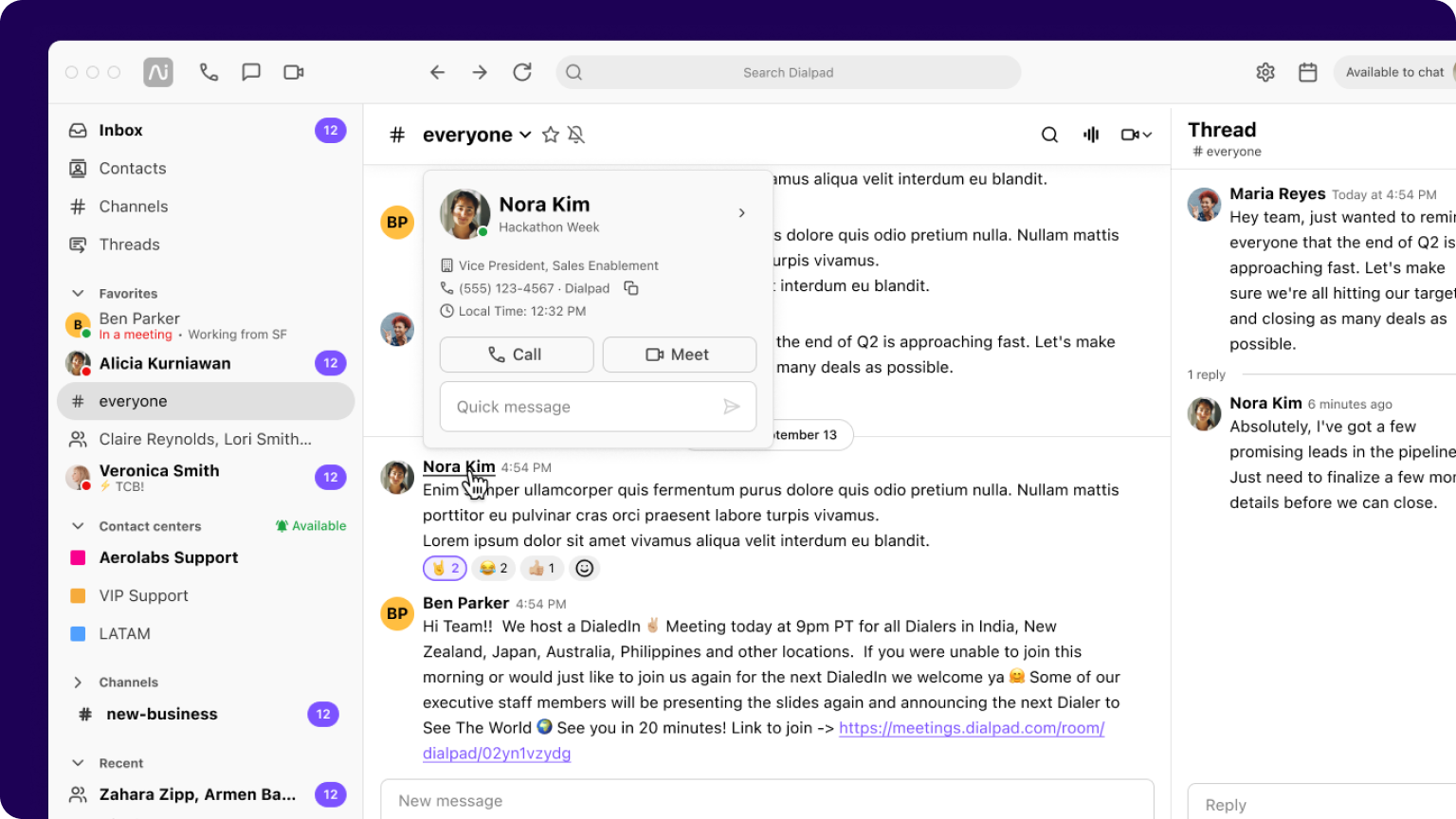The width and height of the screenshot is (1456, 819).
Task: Open Inbox in the sidebar
Action: [206, 131]
